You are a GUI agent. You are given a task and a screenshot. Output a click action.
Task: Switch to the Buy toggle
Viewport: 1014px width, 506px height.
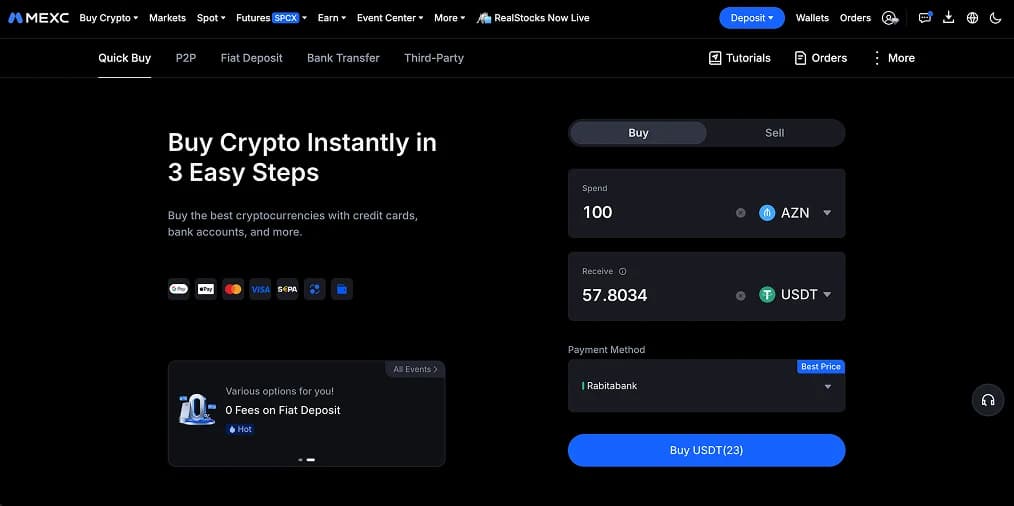(x=638, y=133)
